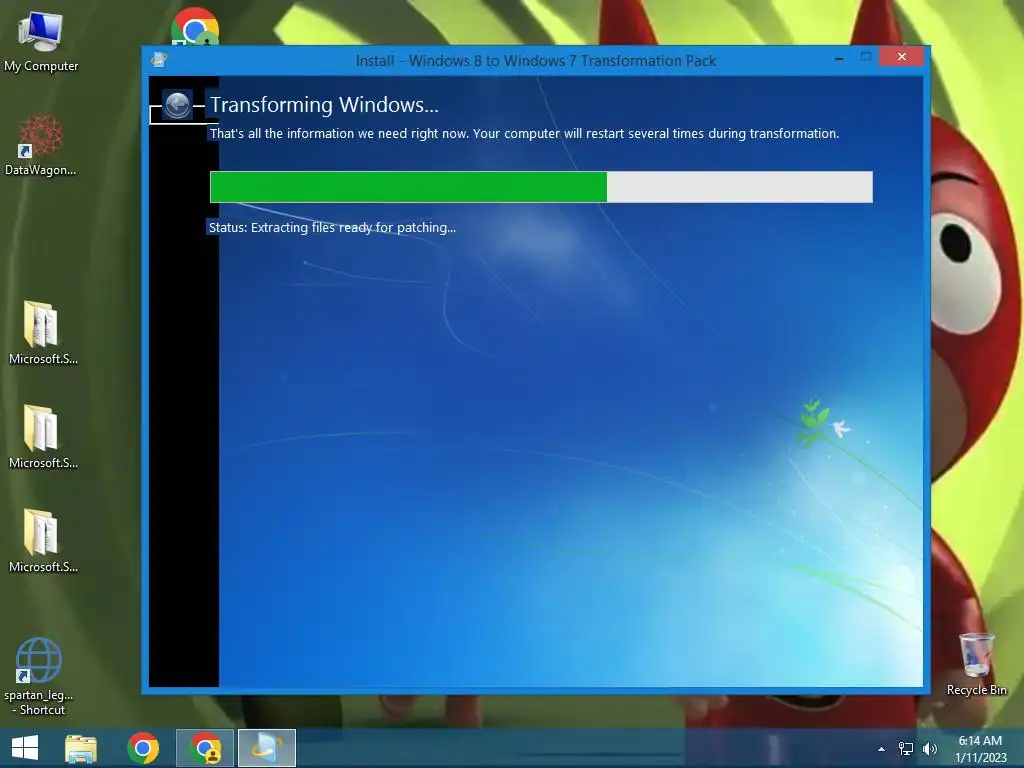Select the Chrome icon behind the installer
Viewport: 1024px width, 768px height.
click(195, 27)
